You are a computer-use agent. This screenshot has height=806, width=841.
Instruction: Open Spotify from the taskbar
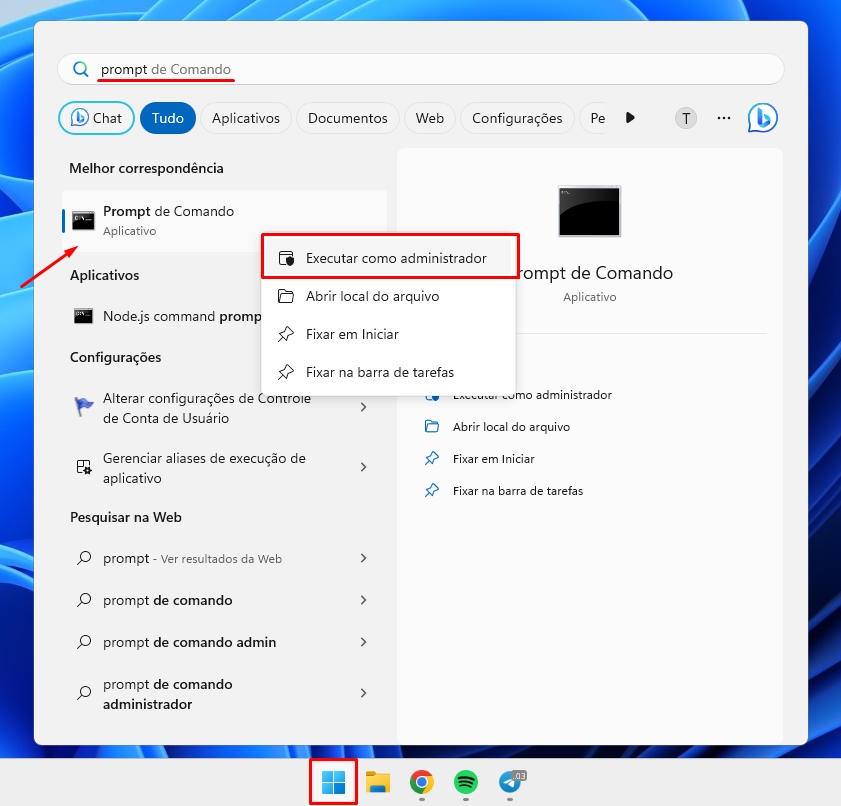[465, 782]
